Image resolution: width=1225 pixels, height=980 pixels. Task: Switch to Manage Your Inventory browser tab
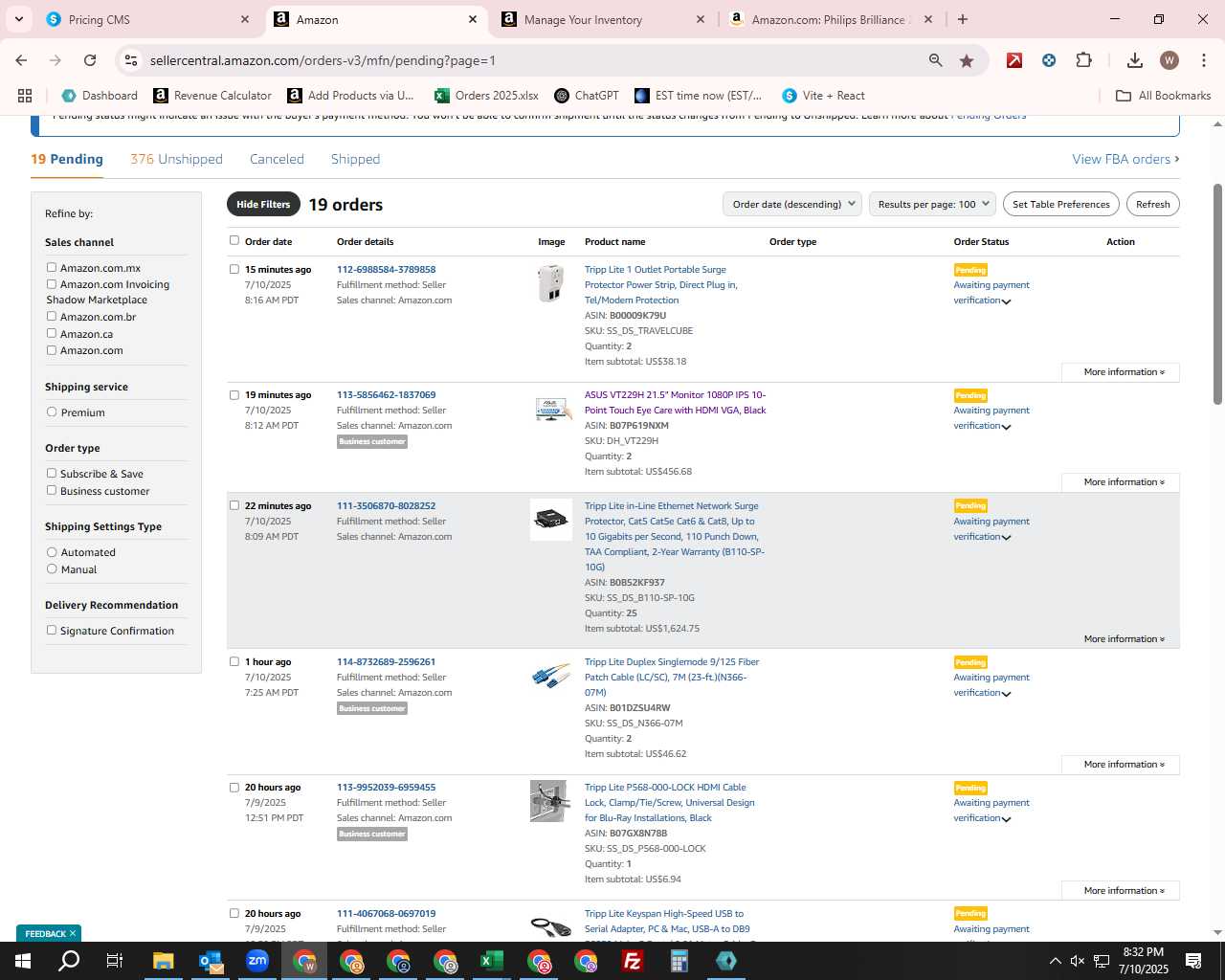[x=604, y=19]
